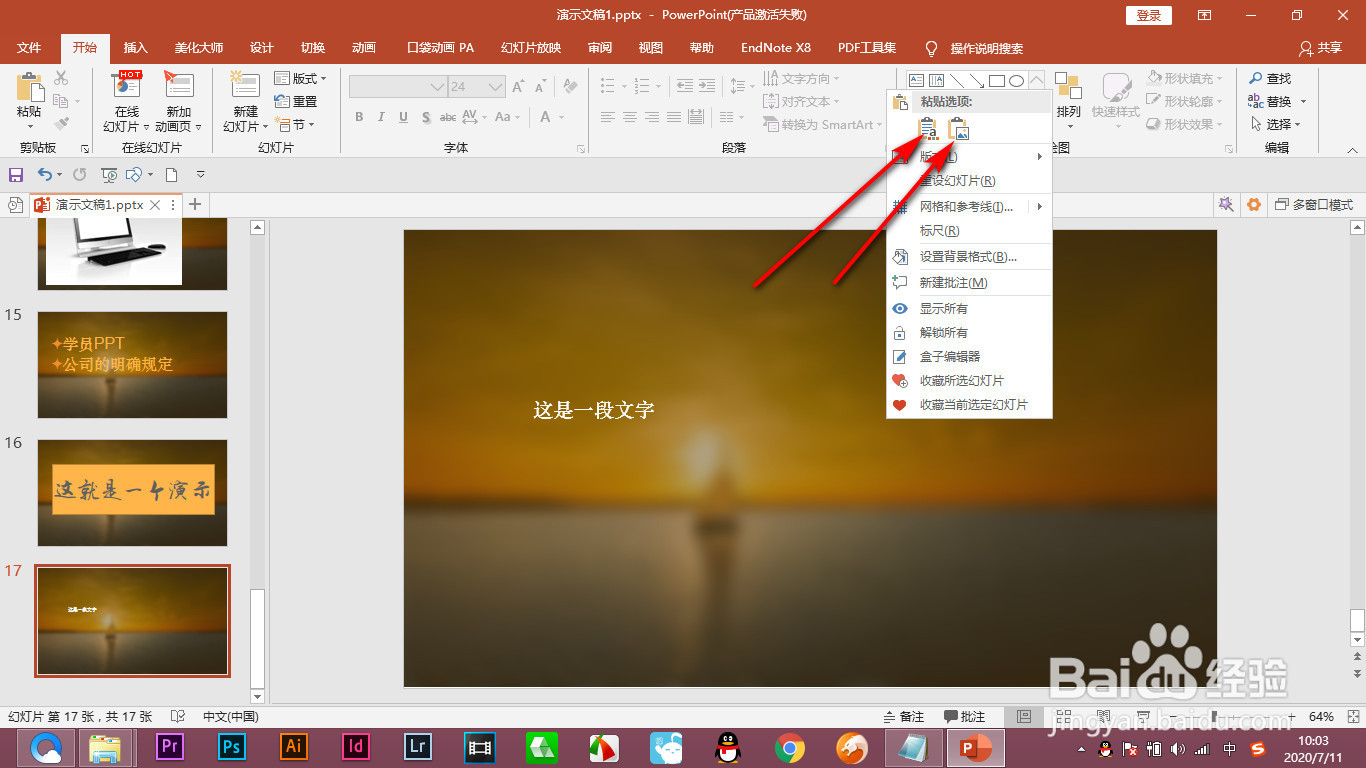Toggle Notes pane with 备注 button

[x=904, y=717]
